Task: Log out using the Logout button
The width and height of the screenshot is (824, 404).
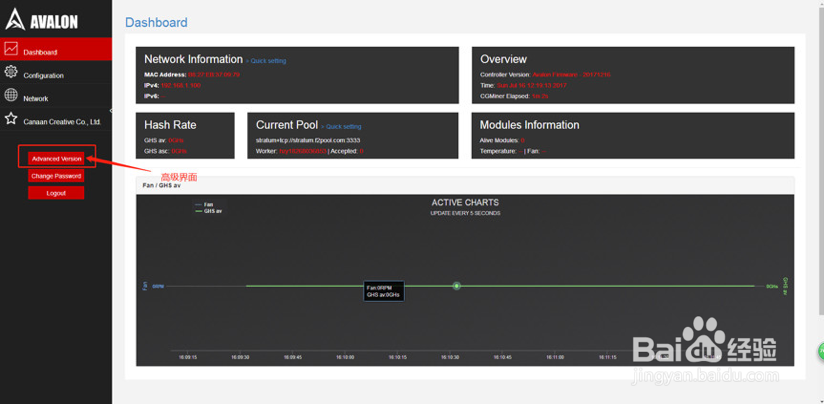Action: point(56,193)
